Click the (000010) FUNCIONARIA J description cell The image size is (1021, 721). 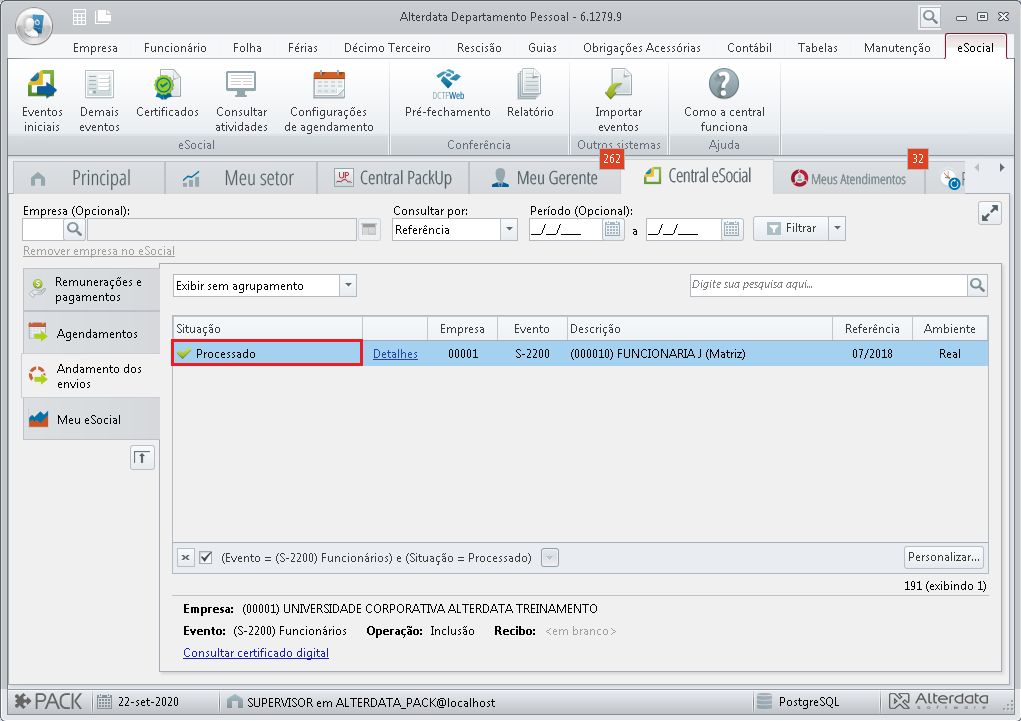coord(700,354)
